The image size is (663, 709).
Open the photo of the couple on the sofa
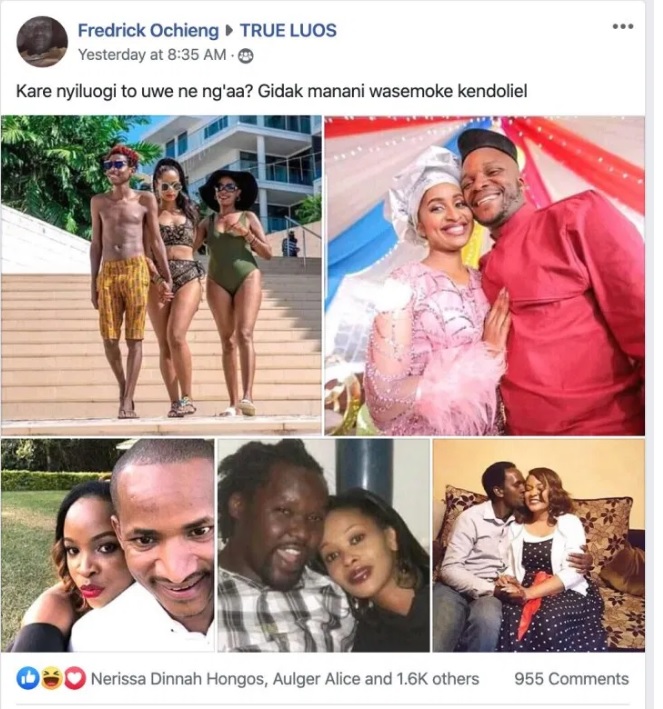tap(538, 545)
